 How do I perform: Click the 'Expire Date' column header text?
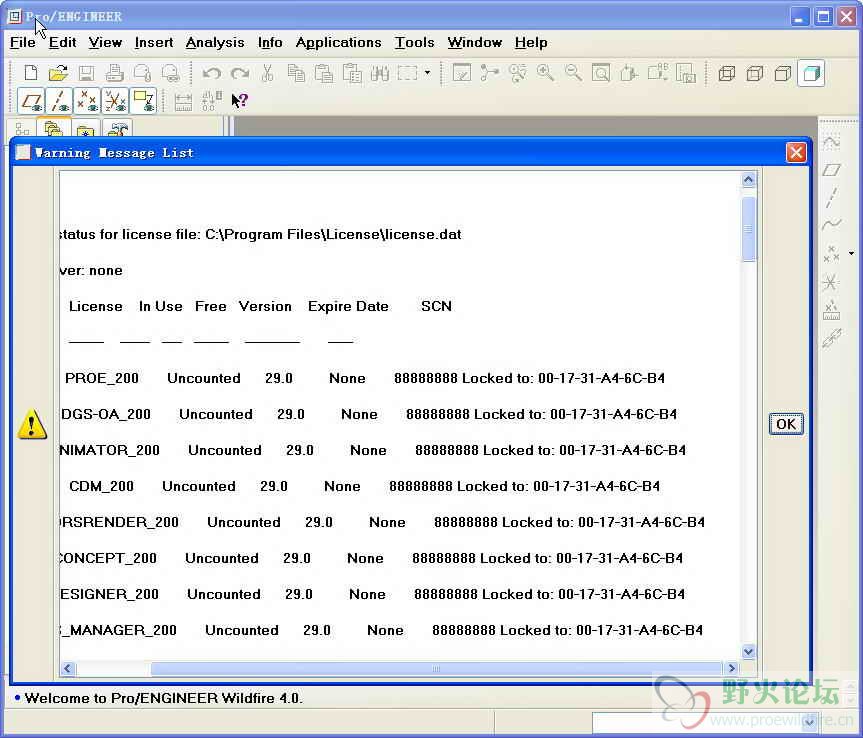348,306
